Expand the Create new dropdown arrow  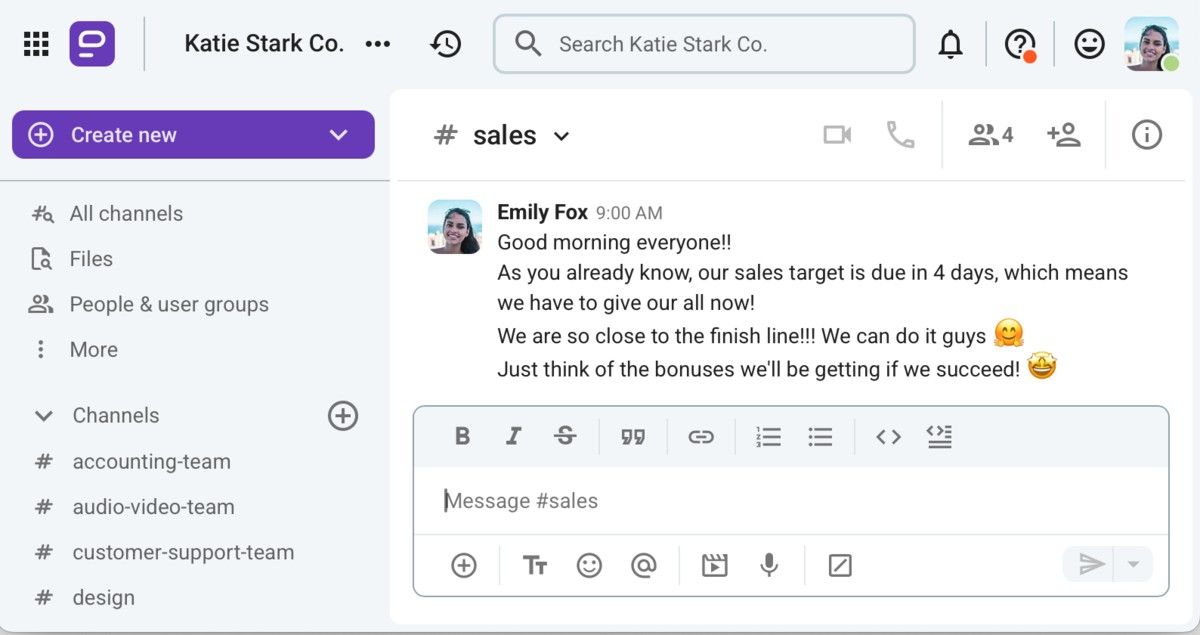click(338, 135)
